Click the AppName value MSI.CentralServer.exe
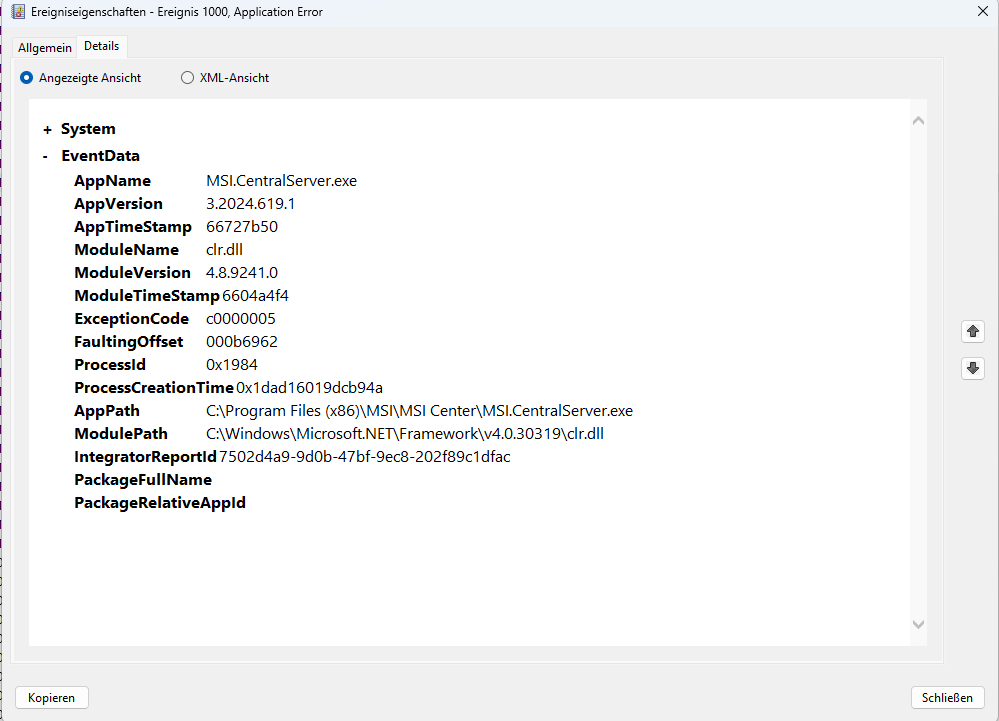Viewport: 999px width, 721px height. coord(281,181)
